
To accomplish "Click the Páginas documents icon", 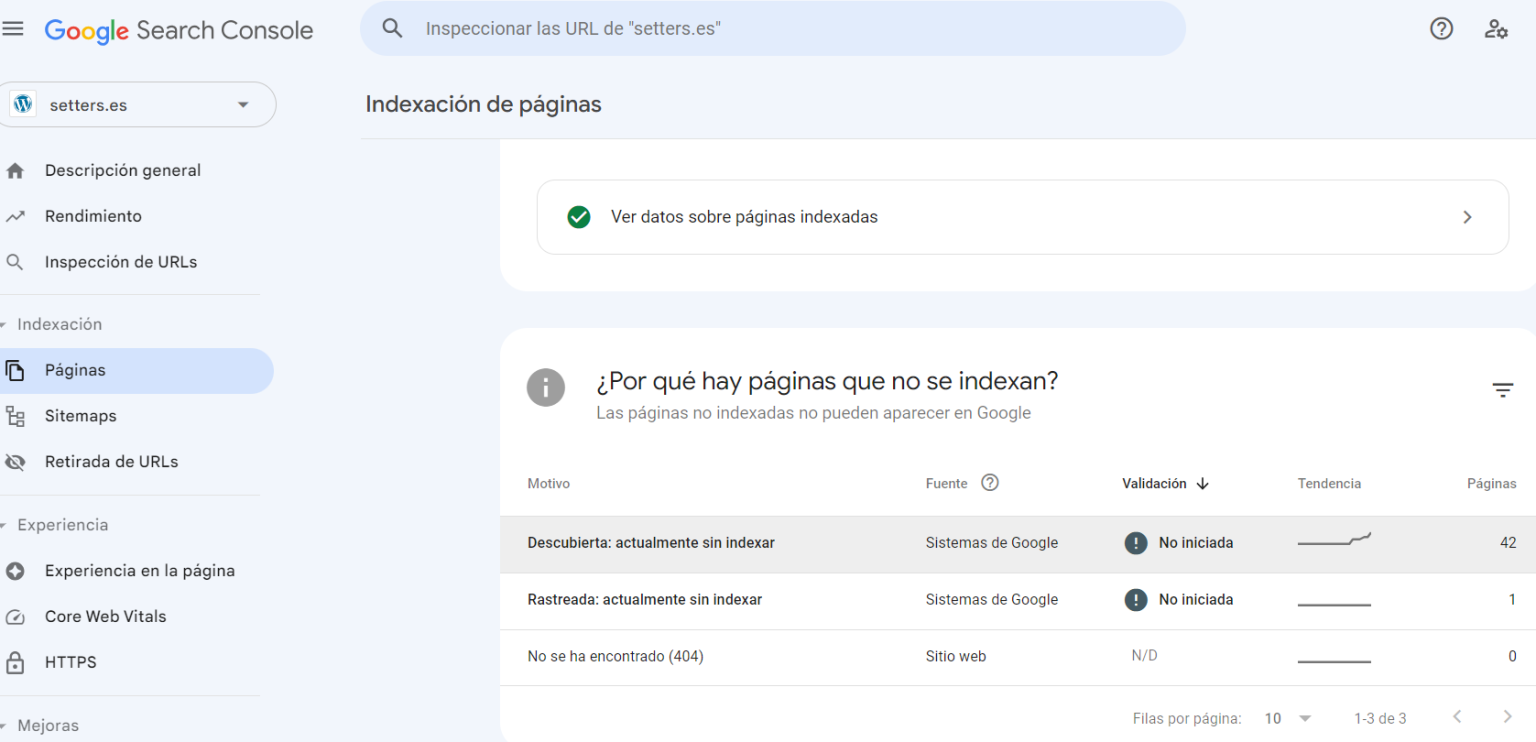I will point(15,371).
